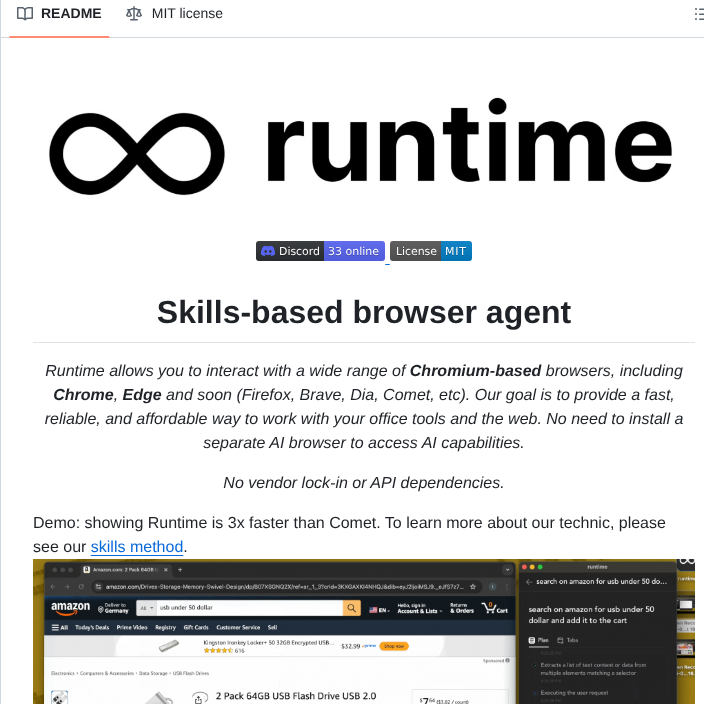Screen dimensions: 704x704
Task: Select the Plan tab in runtime panel
Action: point(539,640)
